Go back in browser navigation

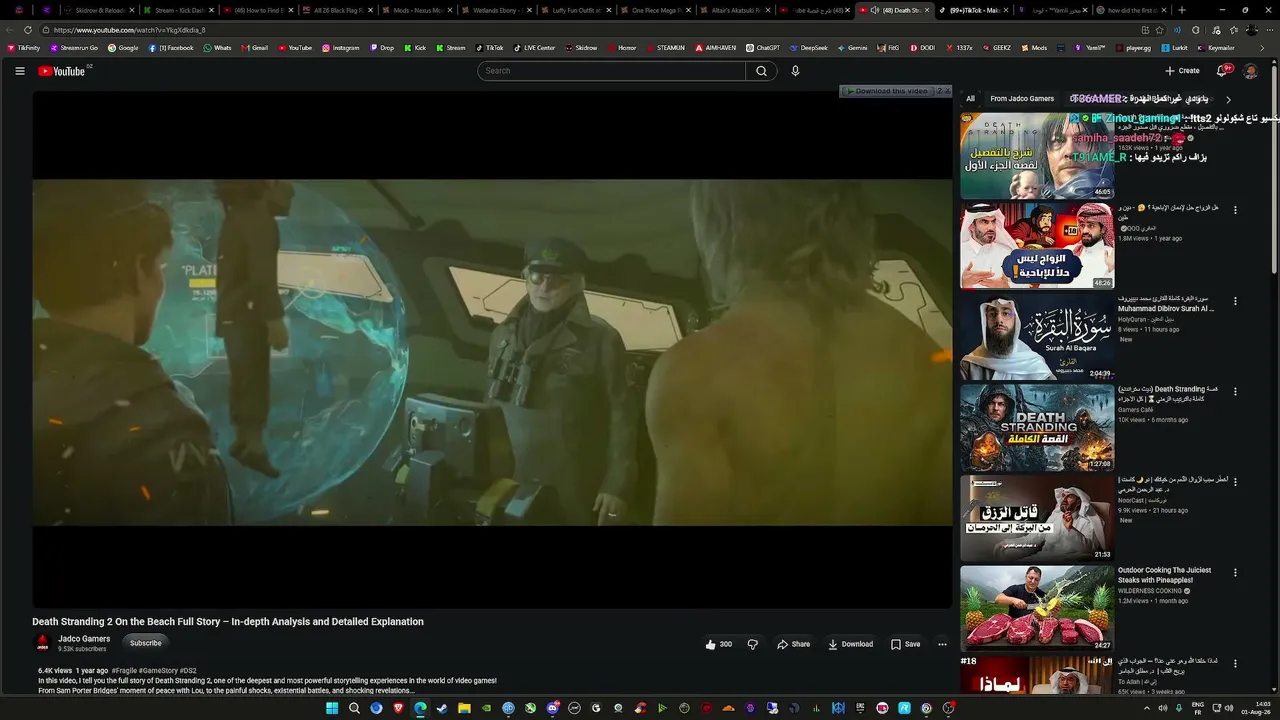(x=9, y=30)
